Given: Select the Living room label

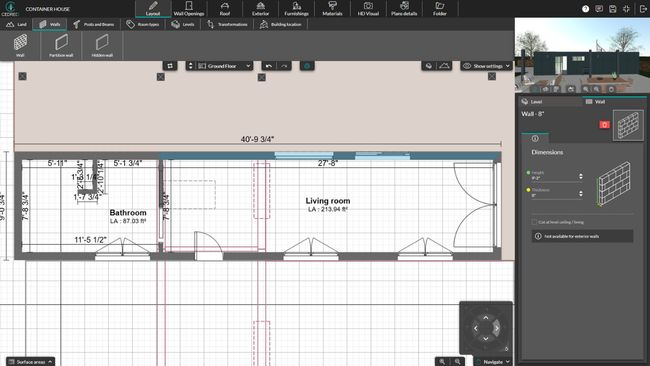Looking at the screenshot, I should [328, 201].
